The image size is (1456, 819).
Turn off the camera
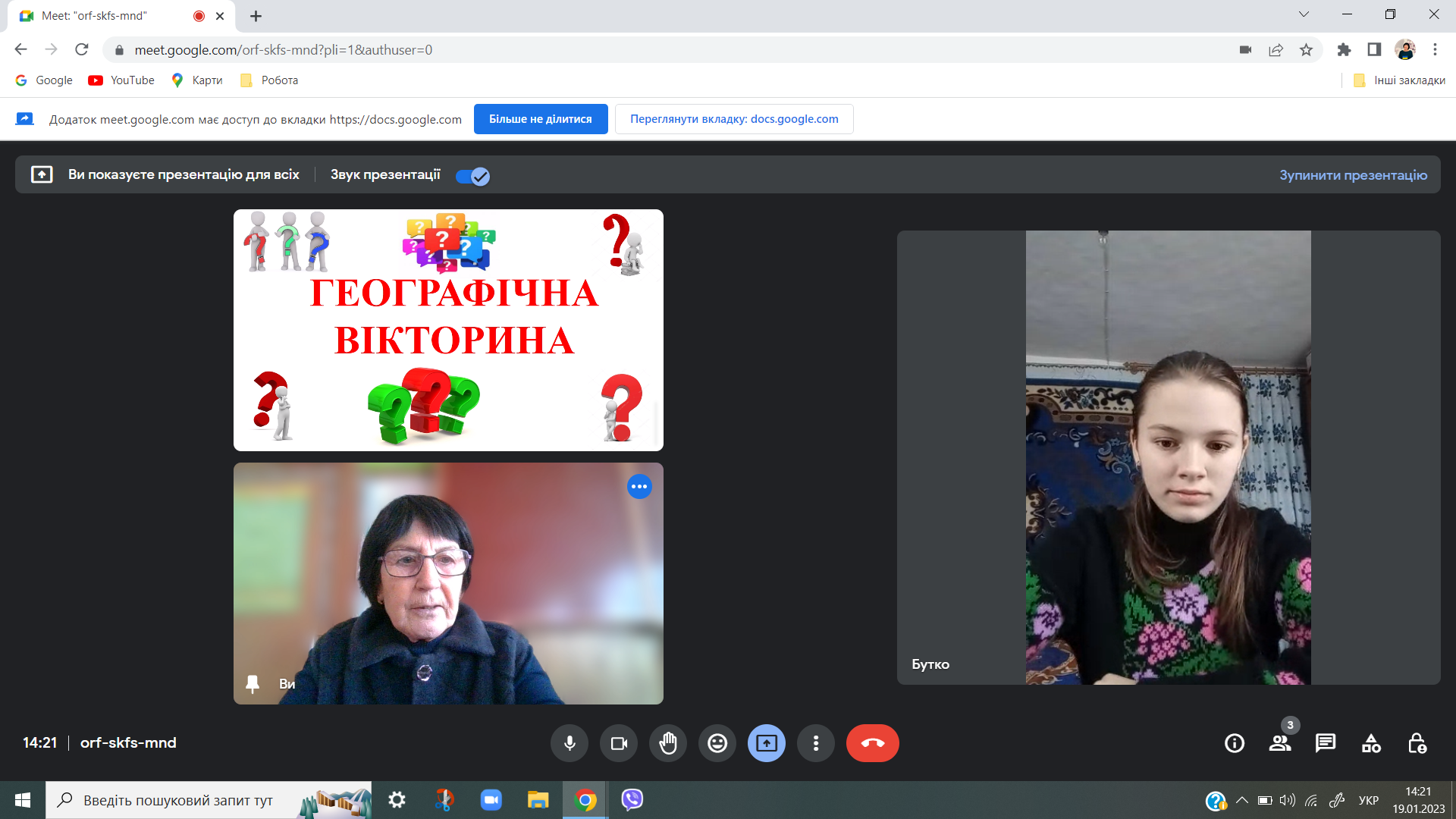pos(619,743)
